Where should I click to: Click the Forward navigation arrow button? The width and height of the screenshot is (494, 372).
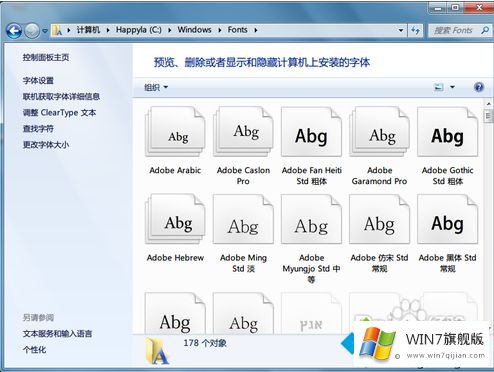click(x=32, y=31)
